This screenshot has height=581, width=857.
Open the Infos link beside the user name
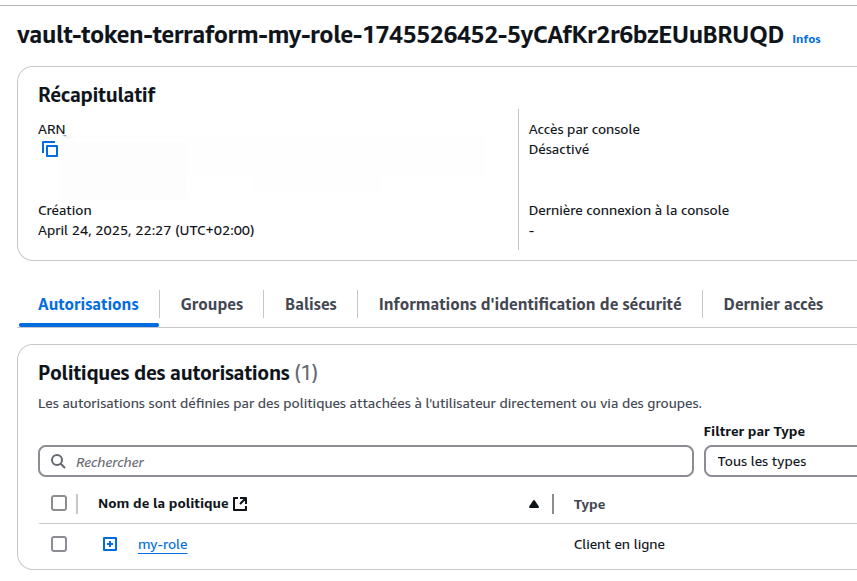coord(806,39)
